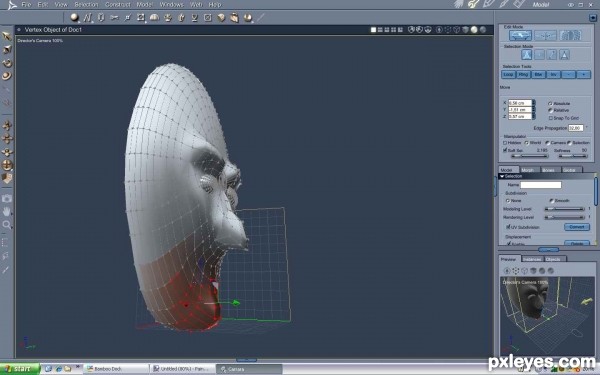Select Absolute move mode
600x375 pixels.
coord(550,104)
